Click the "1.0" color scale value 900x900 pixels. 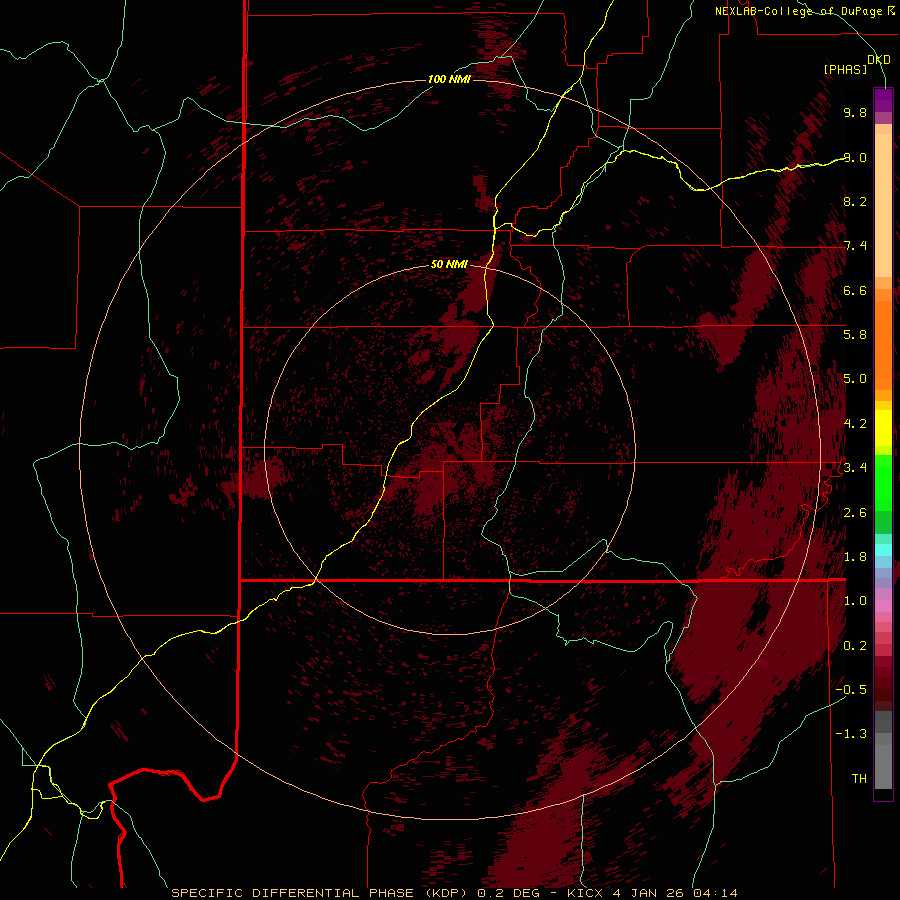tap(855, 601)
